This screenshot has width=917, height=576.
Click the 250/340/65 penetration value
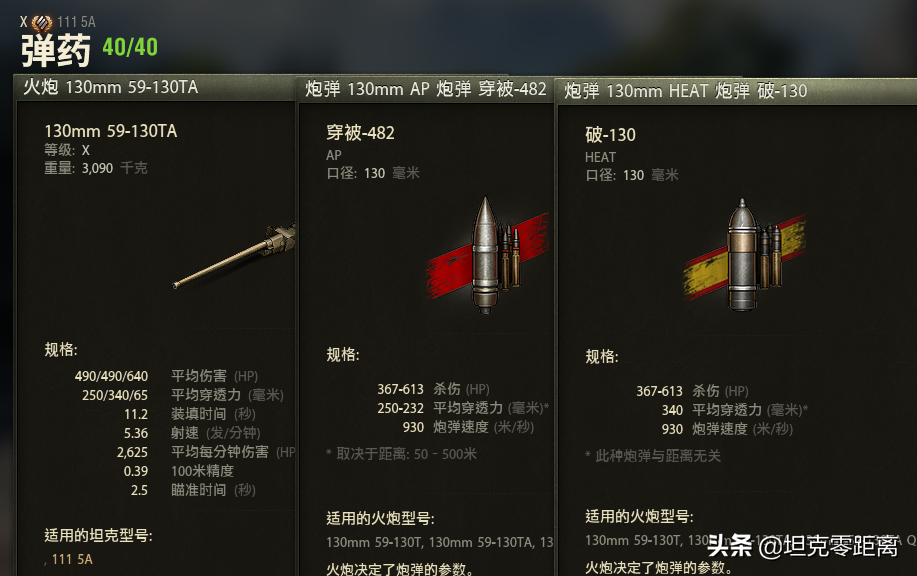tap(115, 395)
